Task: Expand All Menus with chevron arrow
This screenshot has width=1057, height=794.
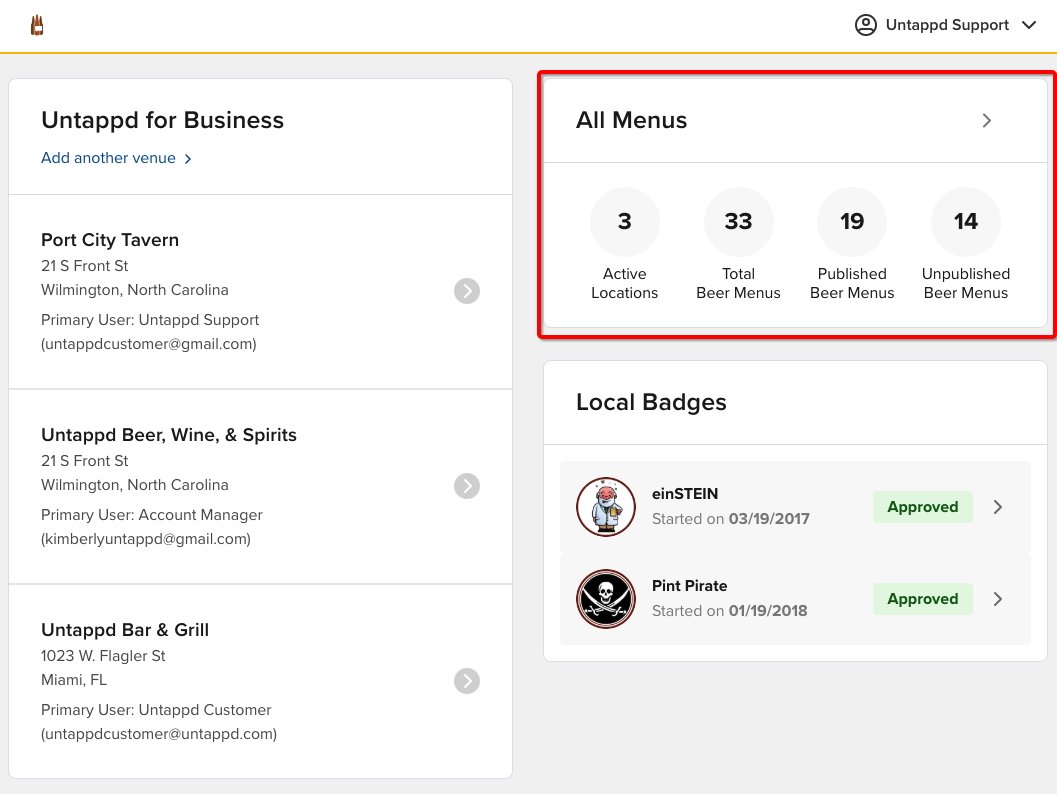Action: (986, 121)
